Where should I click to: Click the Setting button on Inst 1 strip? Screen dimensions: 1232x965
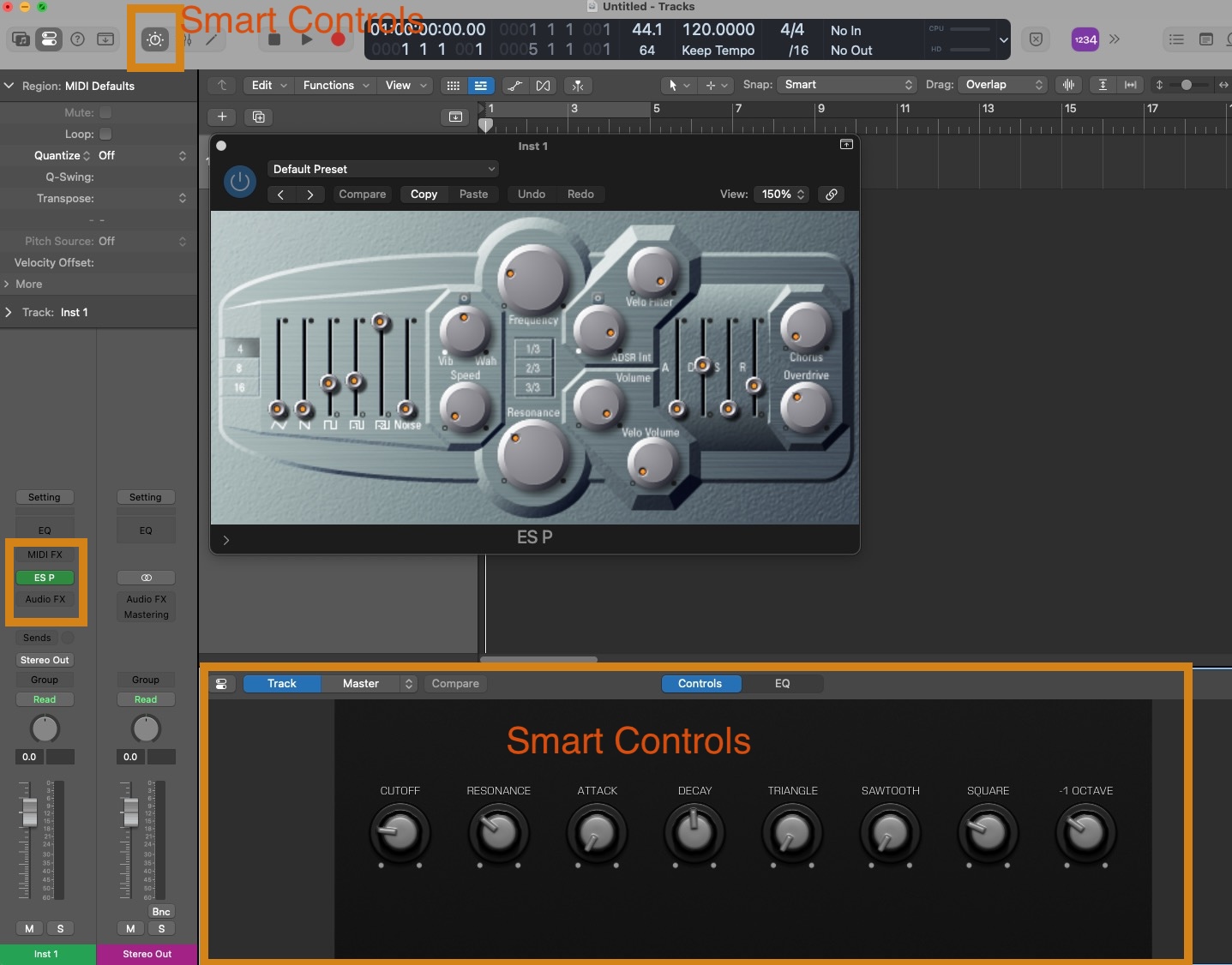coord(45,497)
